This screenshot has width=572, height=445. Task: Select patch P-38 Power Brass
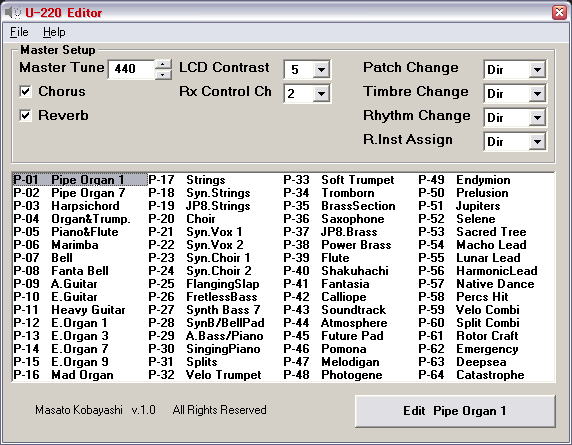click(x=350, y=245)
